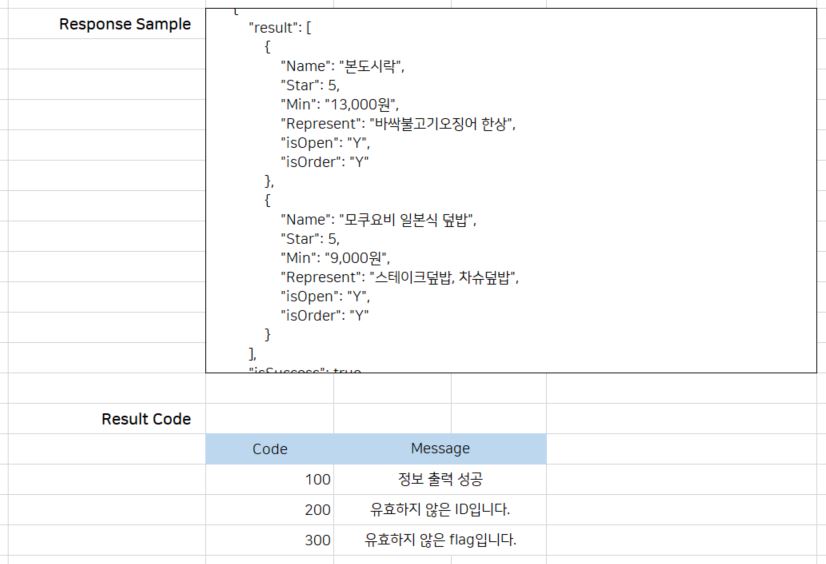The image size is (826, 564).
Task: Click the "Min": "13,000원" line
Action: (340, 104)
